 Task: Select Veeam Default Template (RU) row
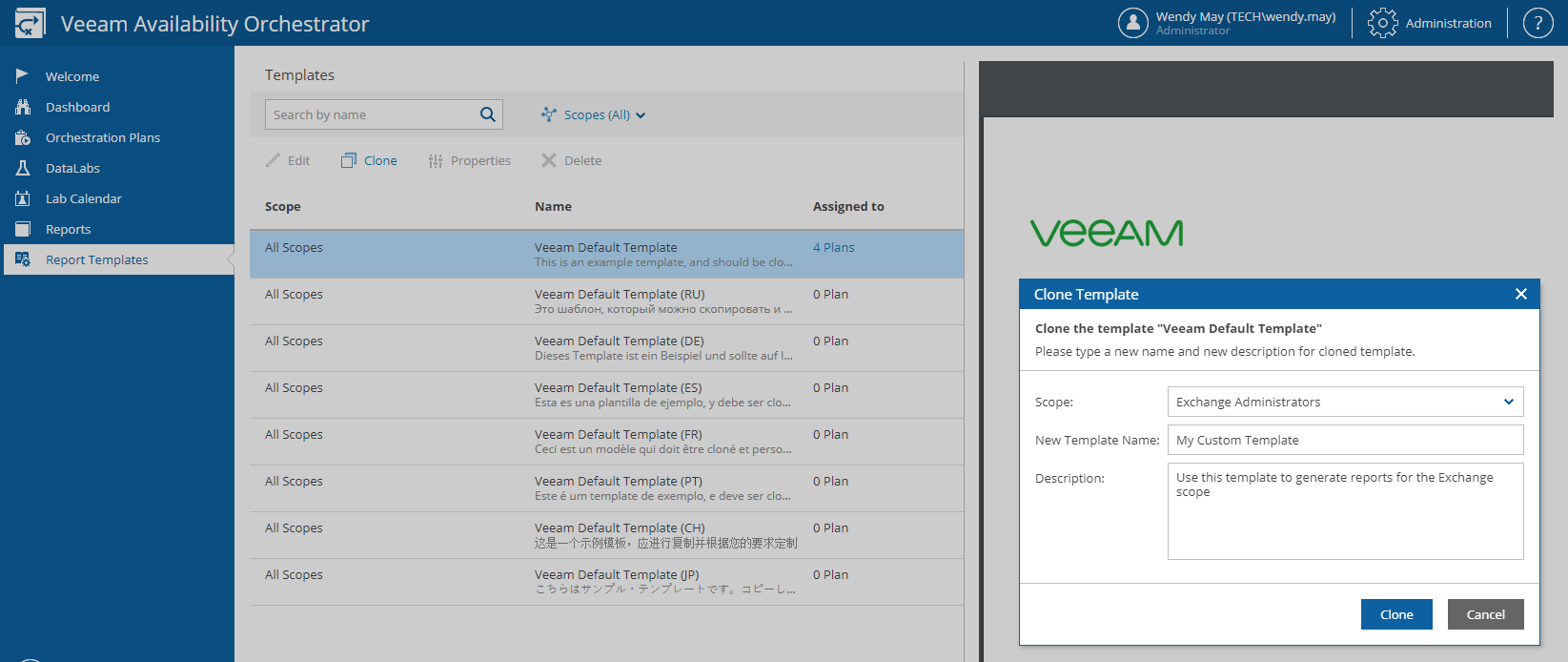pos(606,301)
